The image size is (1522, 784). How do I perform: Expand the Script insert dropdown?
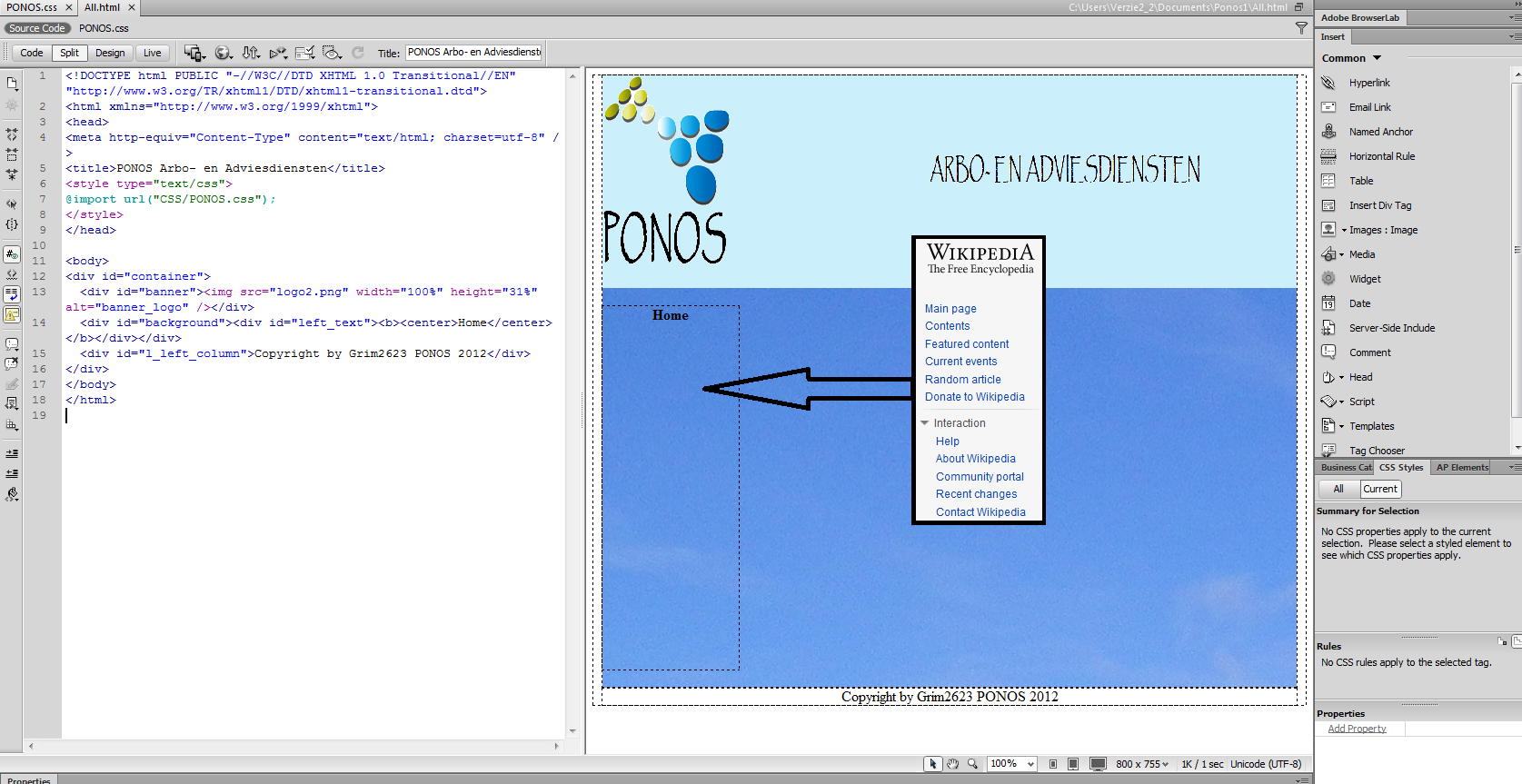pos(1341,402)
